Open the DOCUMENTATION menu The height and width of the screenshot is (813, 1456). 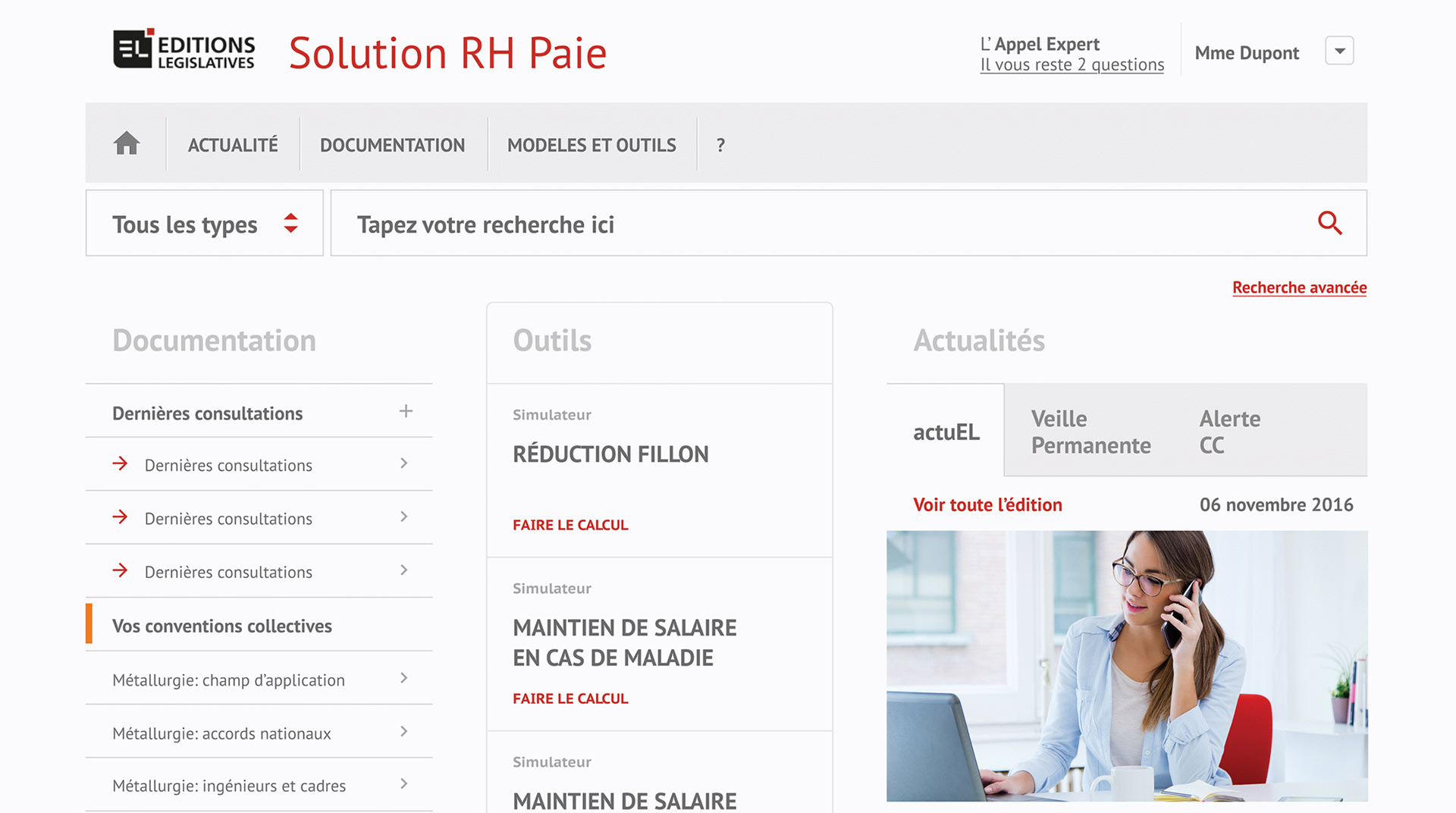[x=393, y=144]
